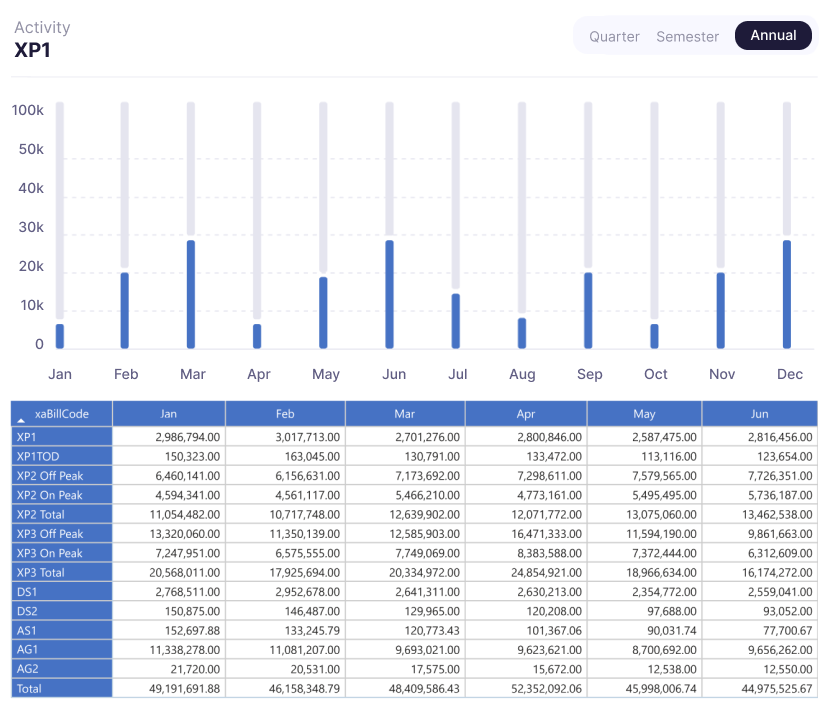828x709 pixels.
Task: Click the sort arrow in xaBillCode header
Action: [x=22, y=415]
